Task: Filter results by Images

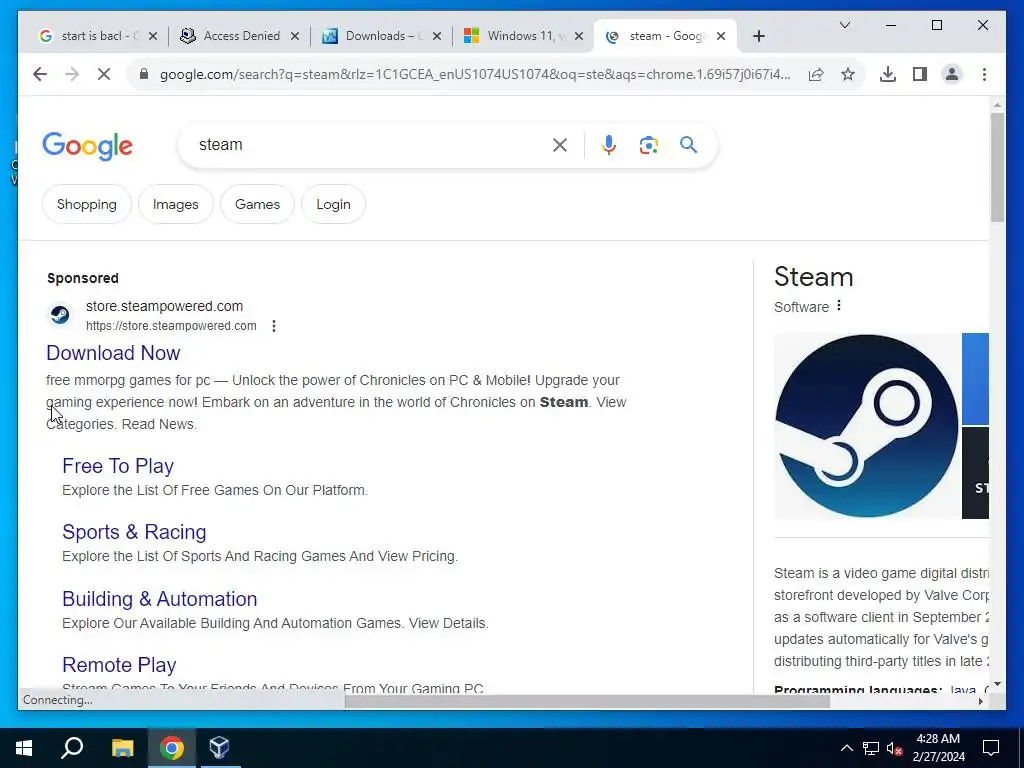Action: tap(176, 204)
